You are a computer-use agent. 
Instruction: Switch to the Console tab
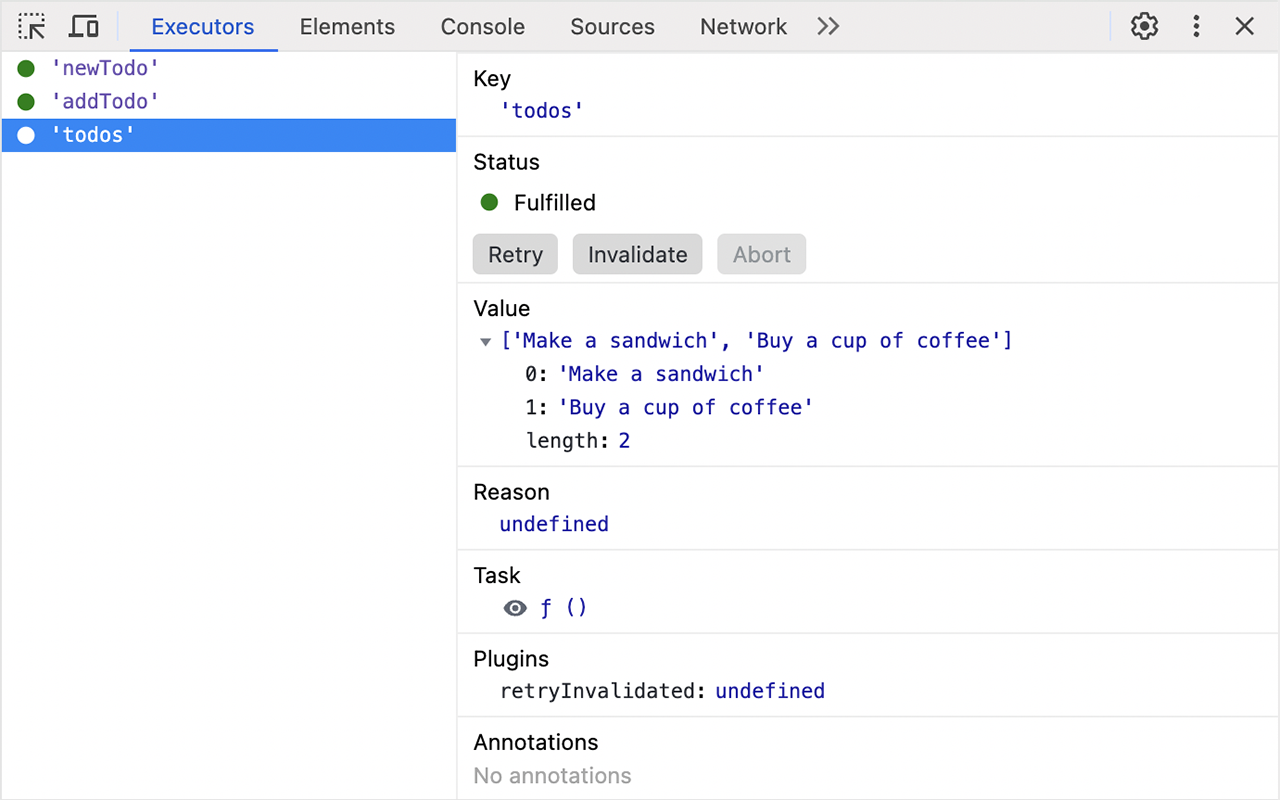click(482, 26)
